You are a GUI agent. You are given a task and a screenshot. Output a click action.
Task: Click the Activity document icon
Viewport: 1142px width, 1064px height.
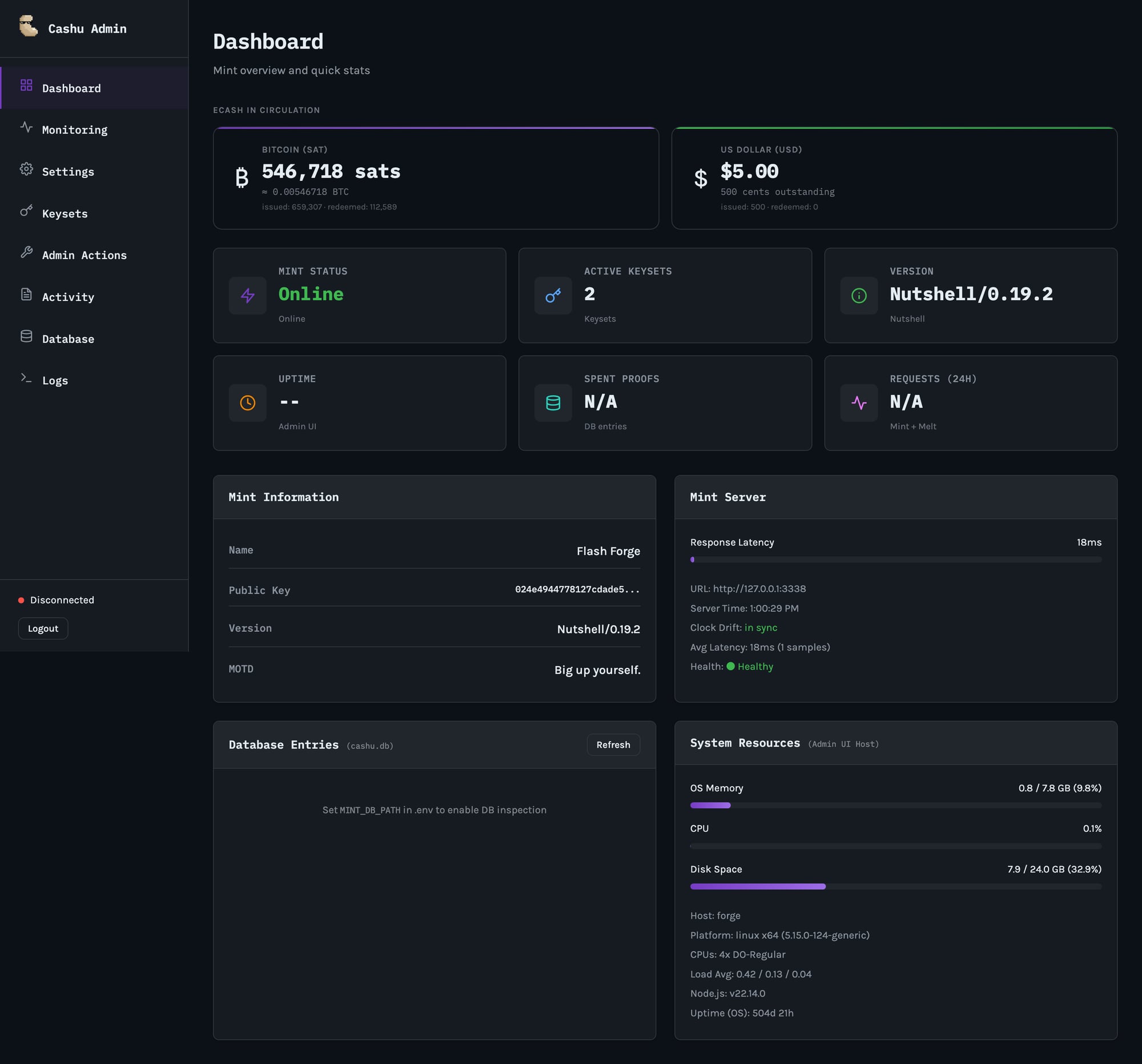(26, 296)
